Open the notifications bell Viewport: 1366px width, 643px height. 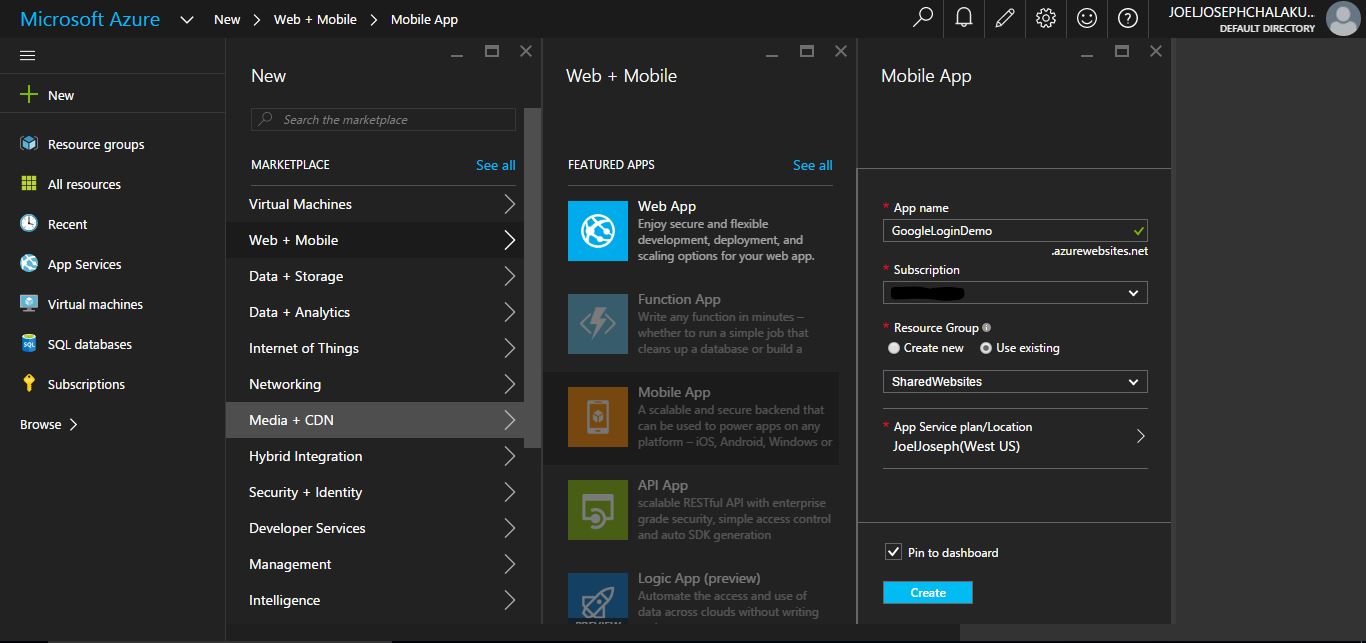964,18
